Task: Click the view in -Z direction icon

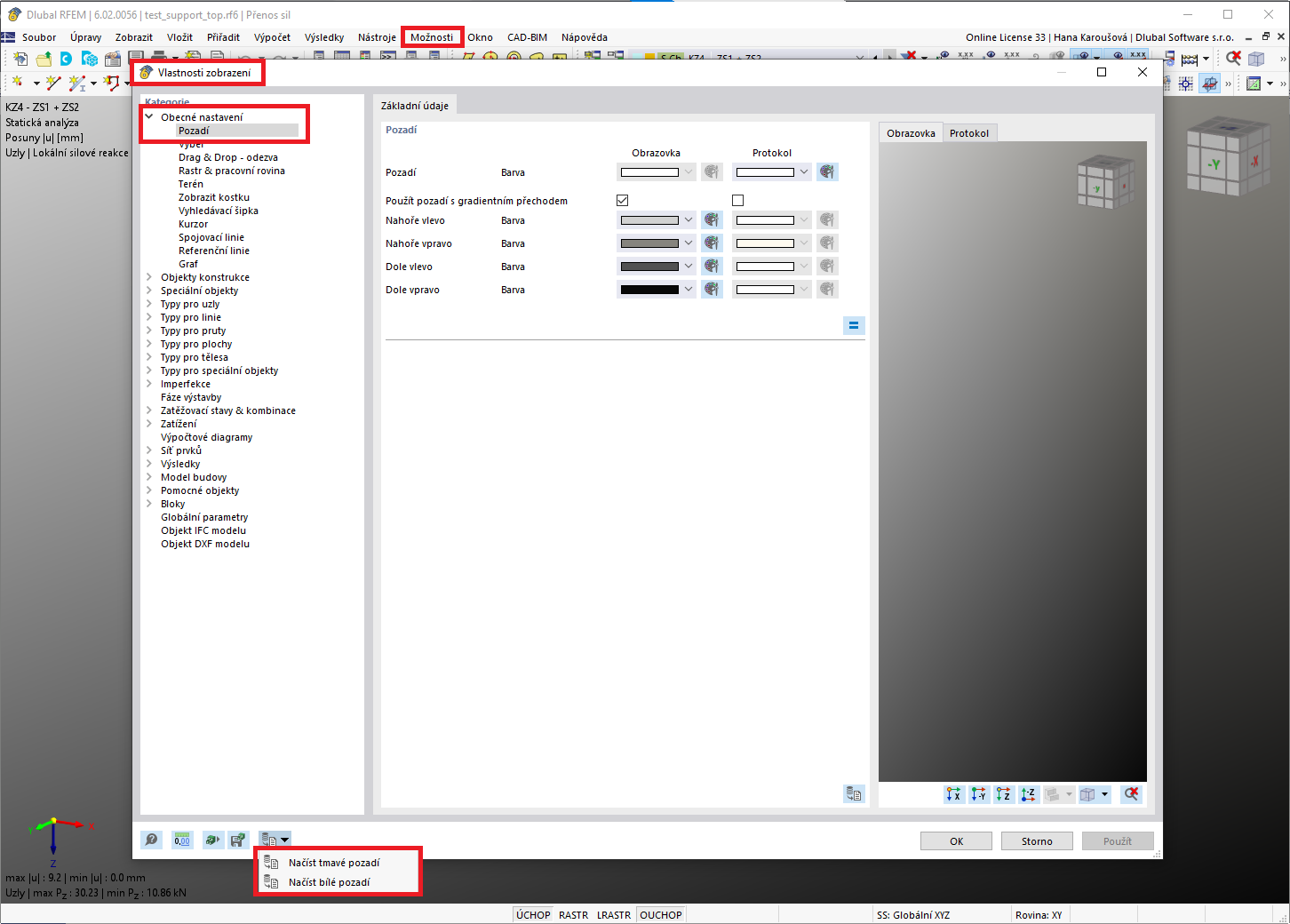Action: pos(1028,794)
